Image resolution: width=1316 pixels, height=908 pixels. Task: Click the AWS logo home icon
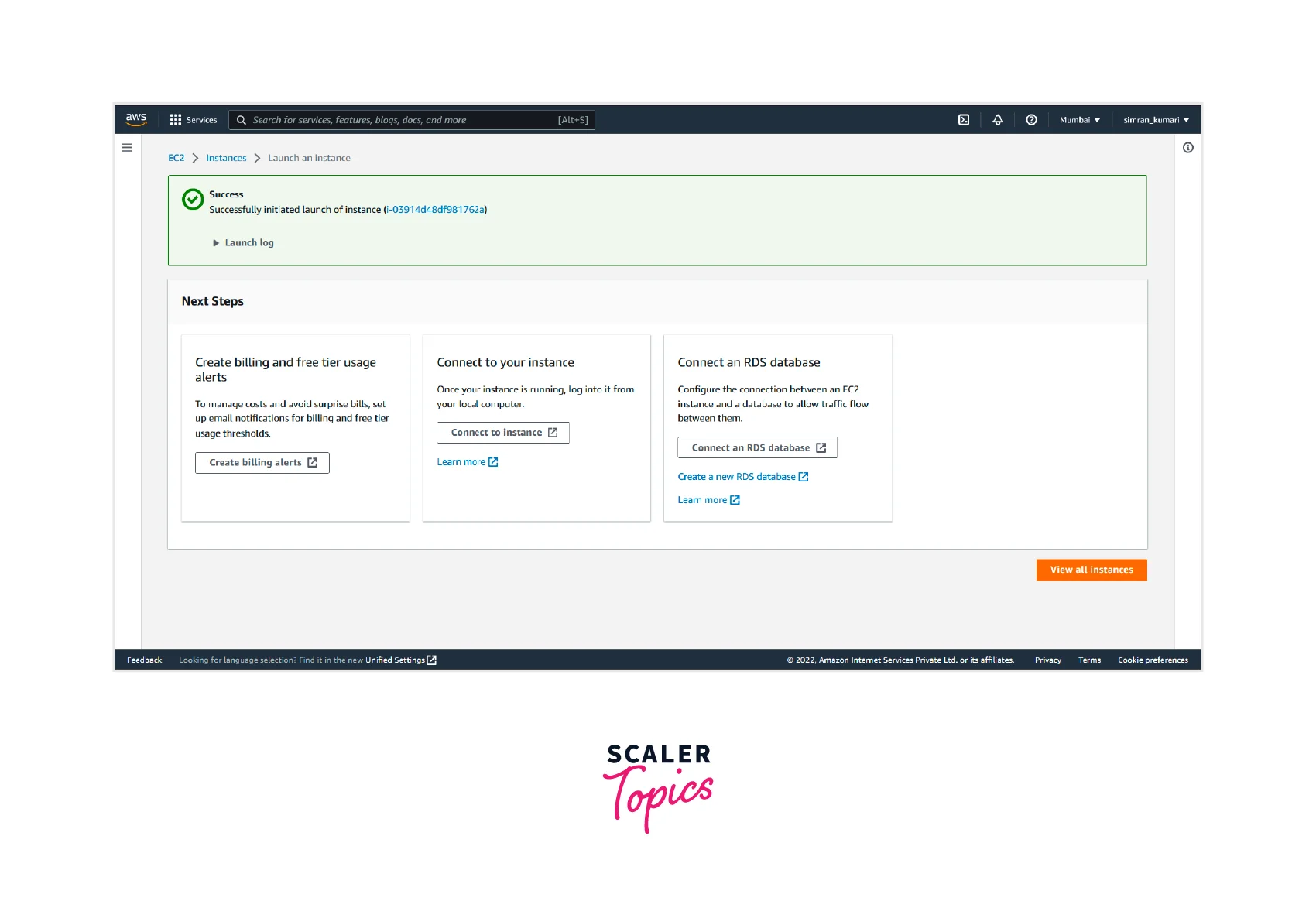[136, 119]
